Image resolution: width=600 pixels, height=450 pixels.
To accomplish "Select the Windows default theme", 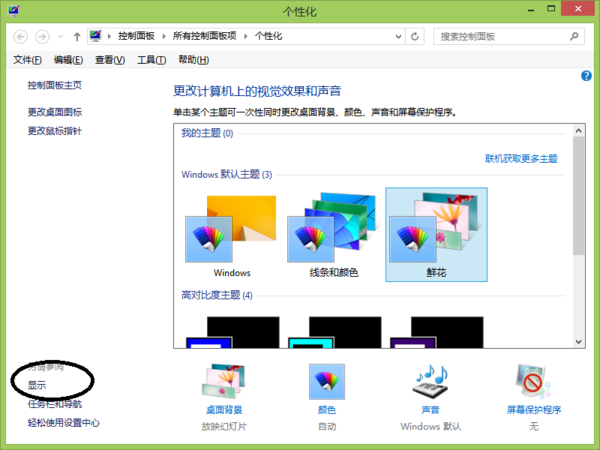I will click(x=232, y=235).
